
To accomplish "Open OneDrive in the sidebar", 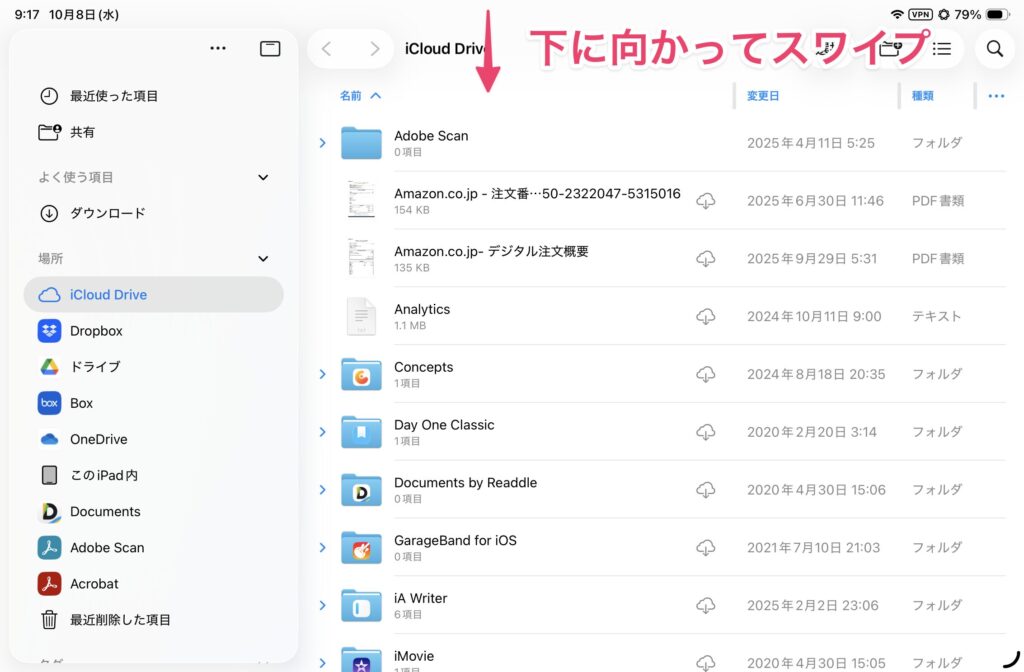I will coord(98,439).
